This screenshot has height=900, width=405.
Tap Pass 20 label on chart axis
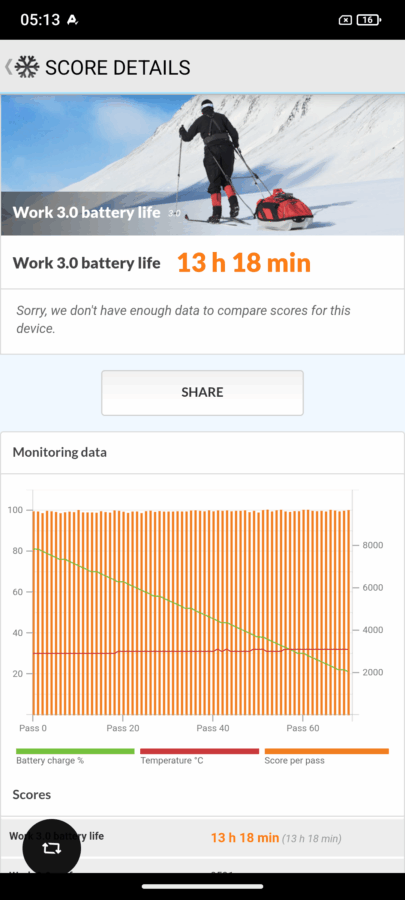pos(123,728)
